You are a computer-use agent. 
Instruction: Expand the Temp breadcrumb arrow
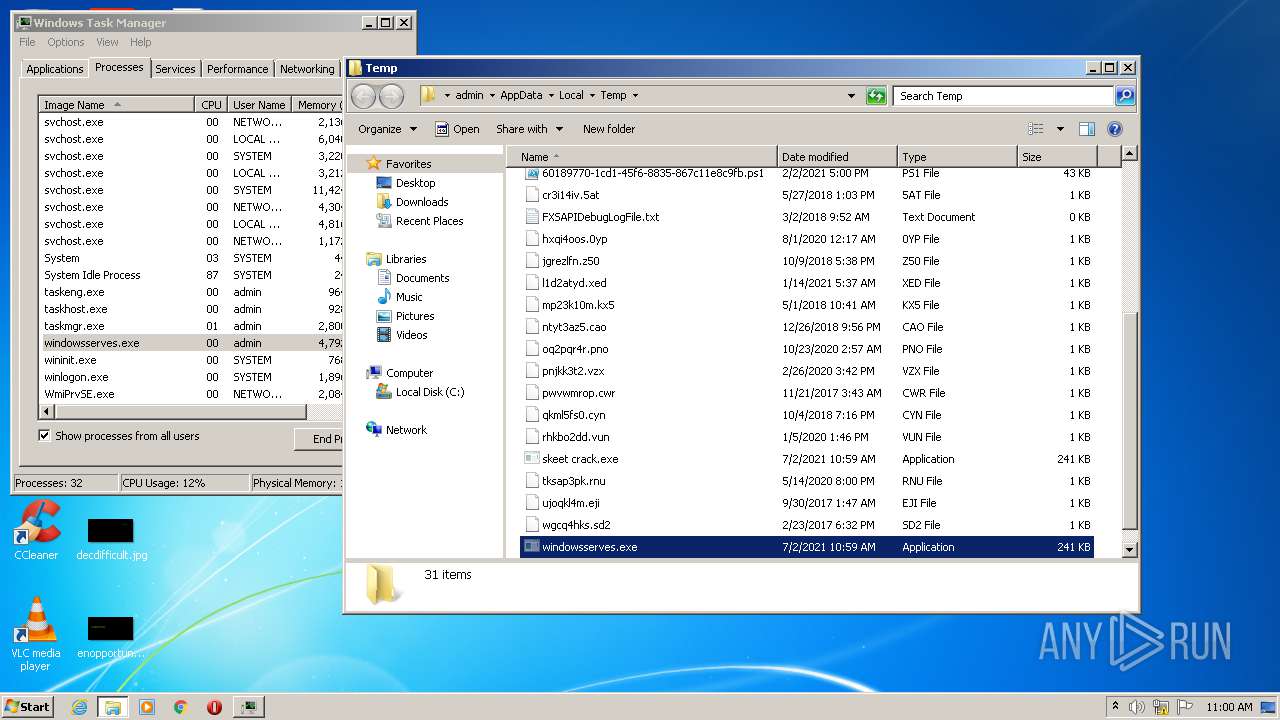click(x=635, y=96)
